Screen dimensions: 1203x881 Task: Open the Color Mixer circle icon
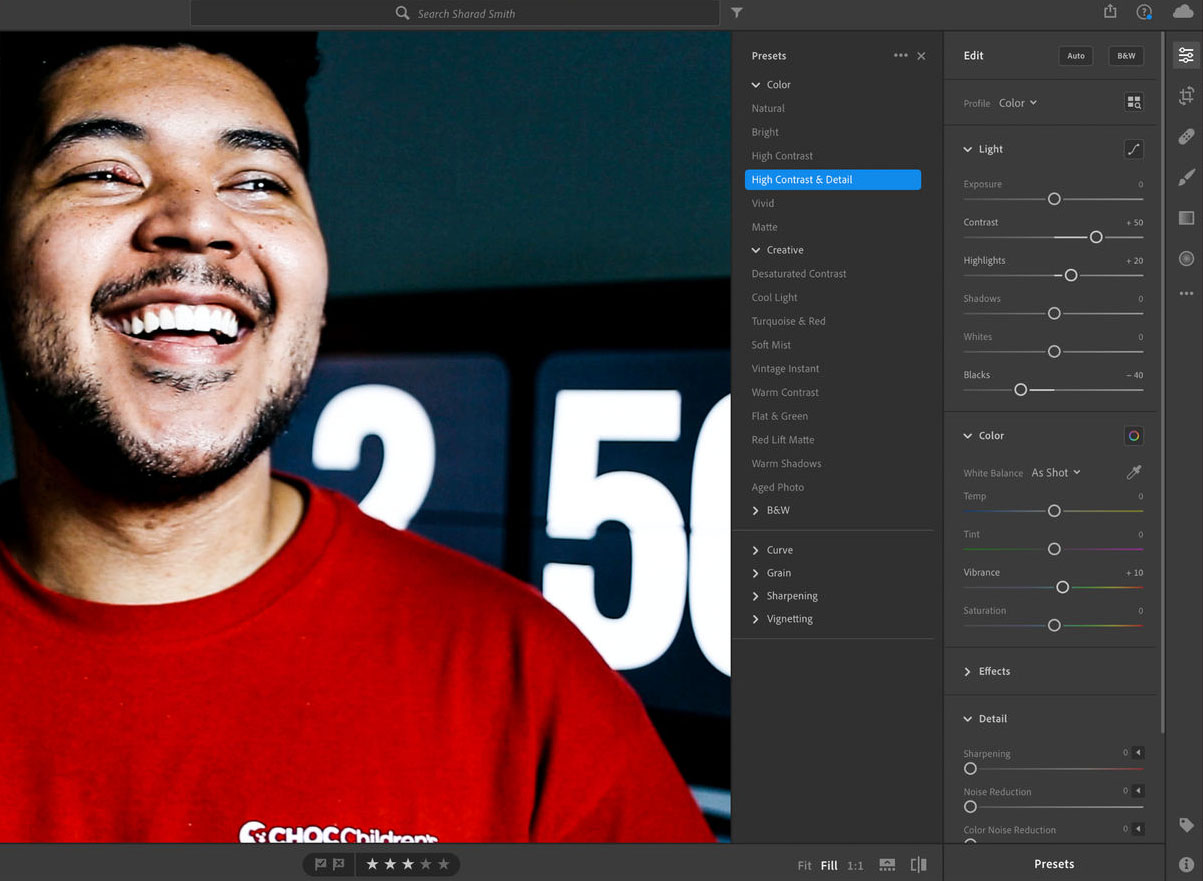1134,436
